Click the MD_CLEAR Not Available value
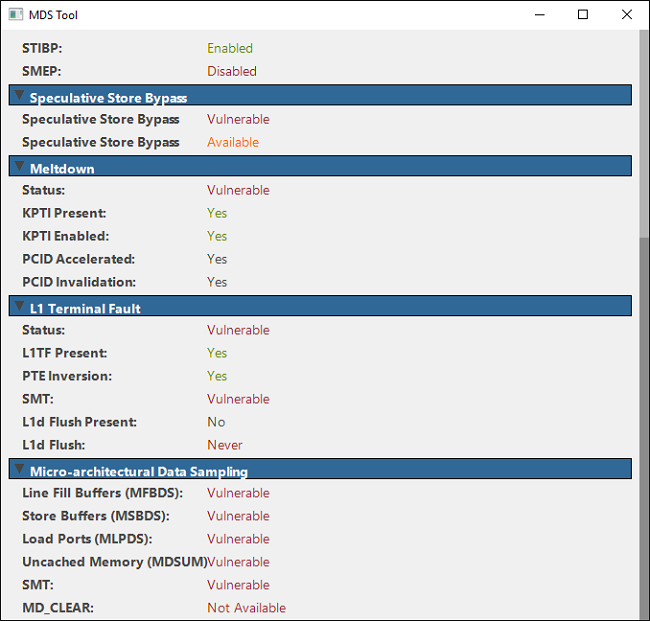 point(246,608)
